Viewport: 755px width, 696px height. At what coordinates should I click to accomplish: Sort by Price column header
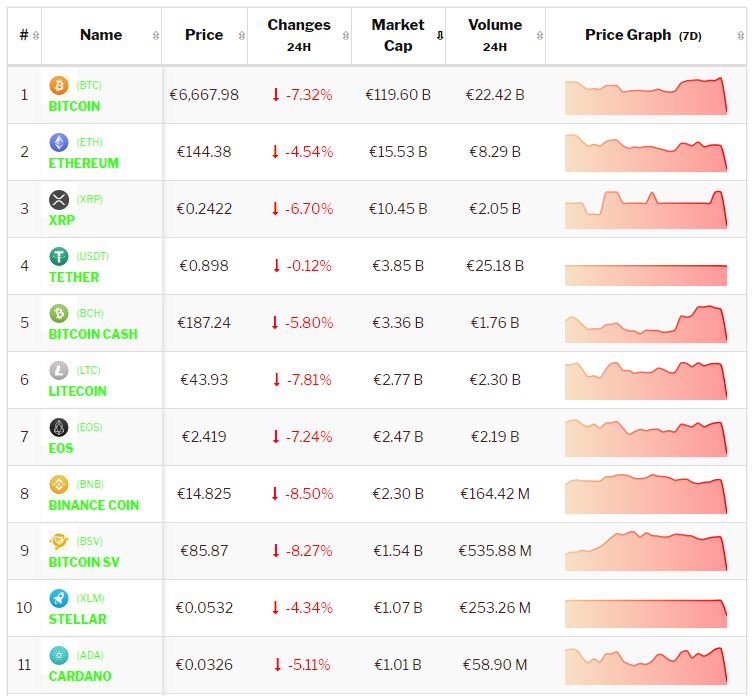click(x=204, y=35)
